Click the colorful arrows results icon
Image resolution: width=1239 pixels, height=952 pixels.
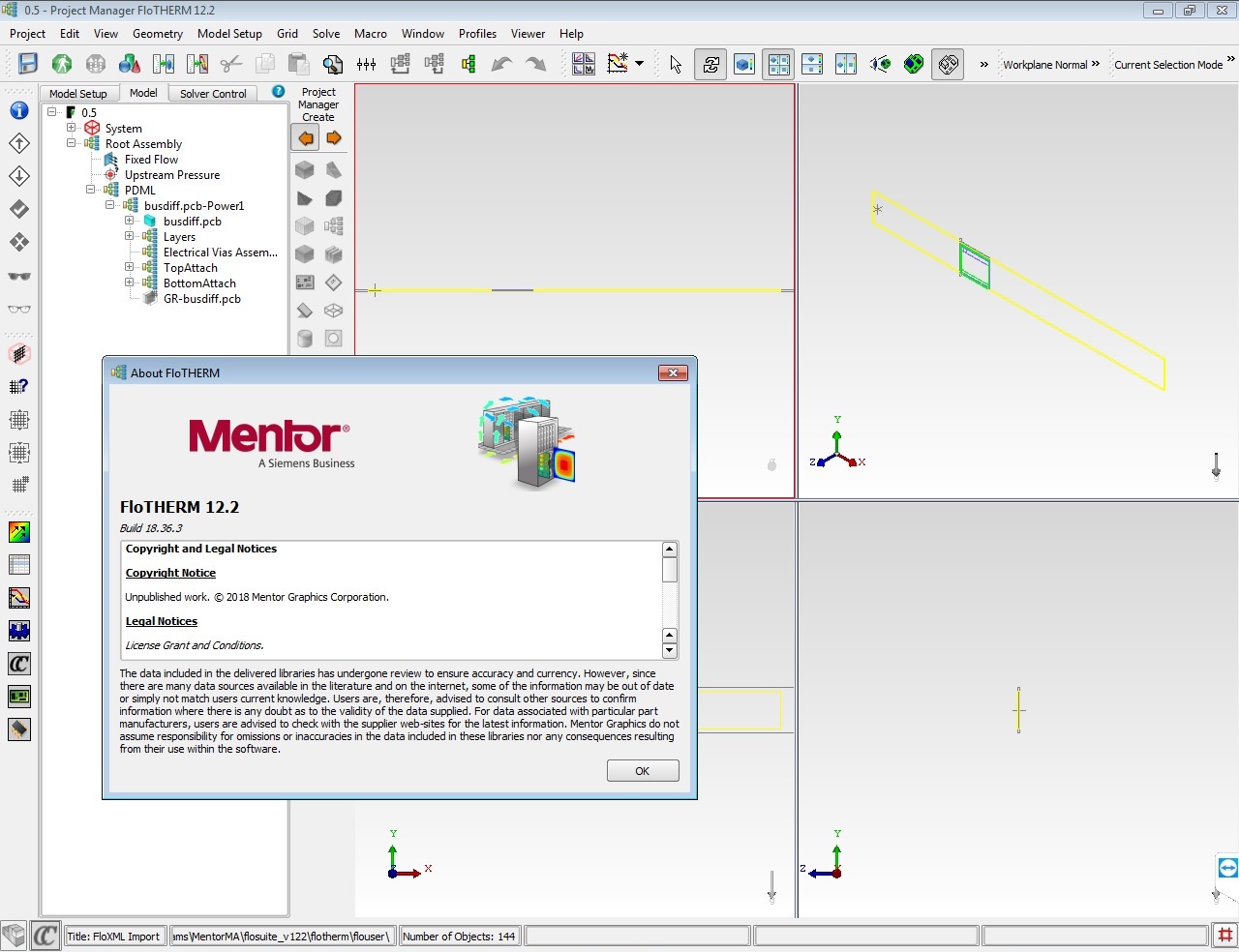click(x=19, y=532)
